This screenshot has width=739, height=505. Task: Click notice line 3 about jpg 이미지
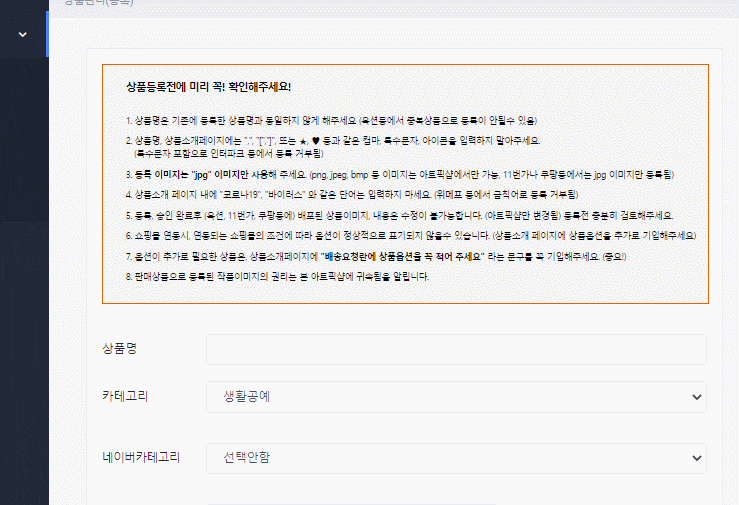click(x=400, y=175)
